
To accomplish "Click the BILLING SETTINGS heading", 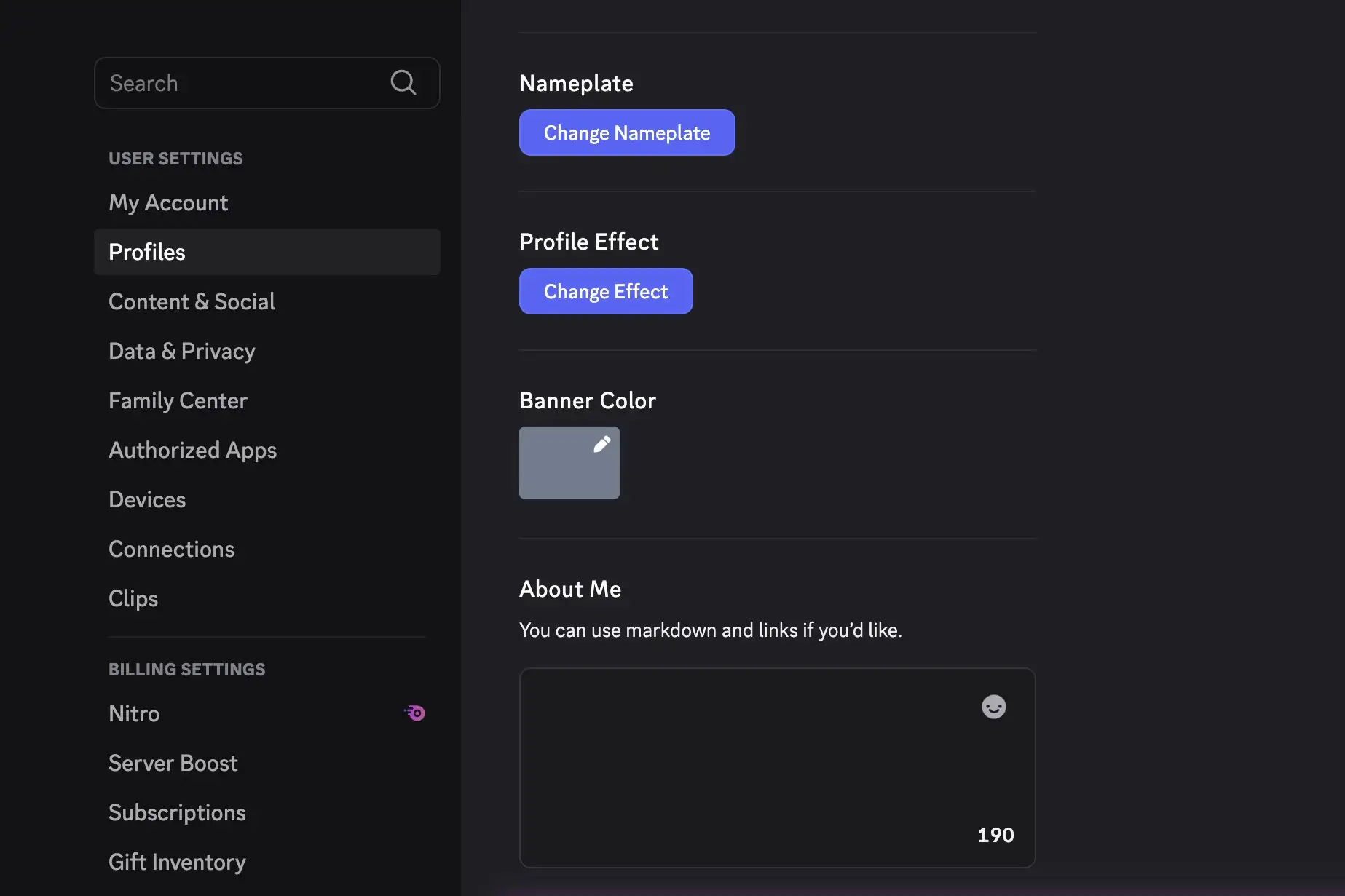I will 186,669.
